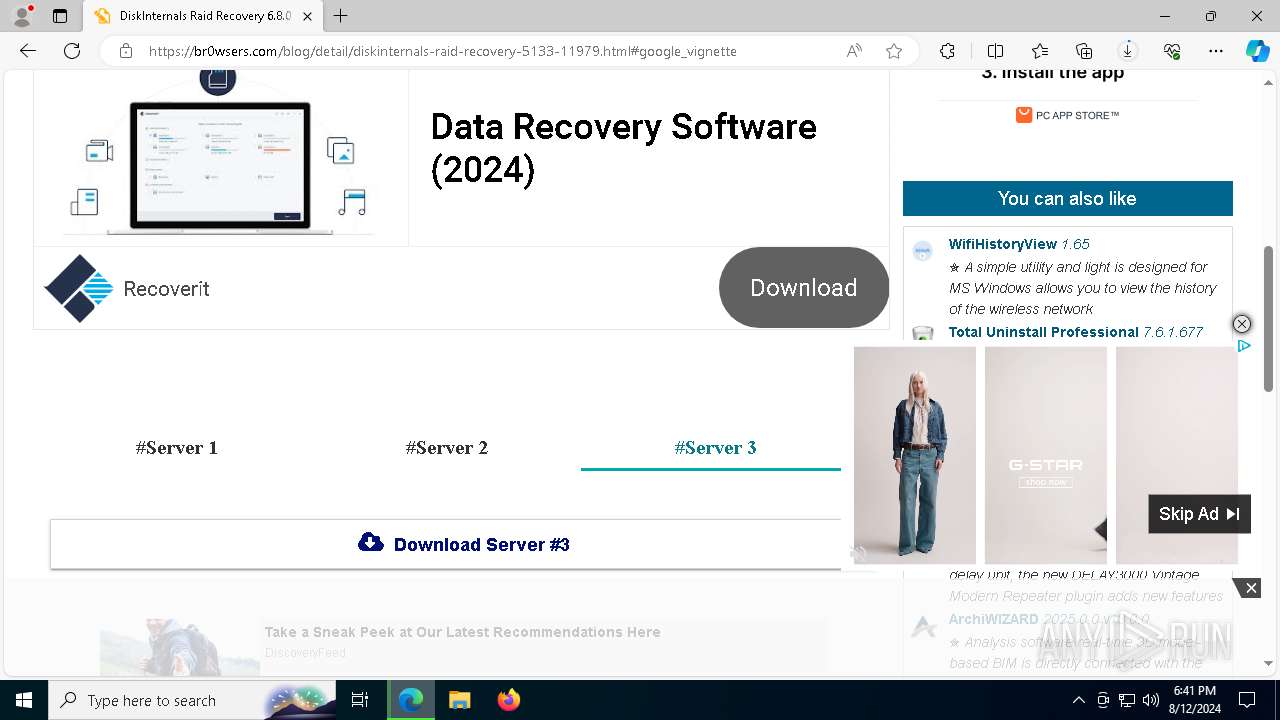This screenshot has height=720, width=1280.
Task: Open WifiHistoryView 1.65 link
Action: tap(1019, 244)
